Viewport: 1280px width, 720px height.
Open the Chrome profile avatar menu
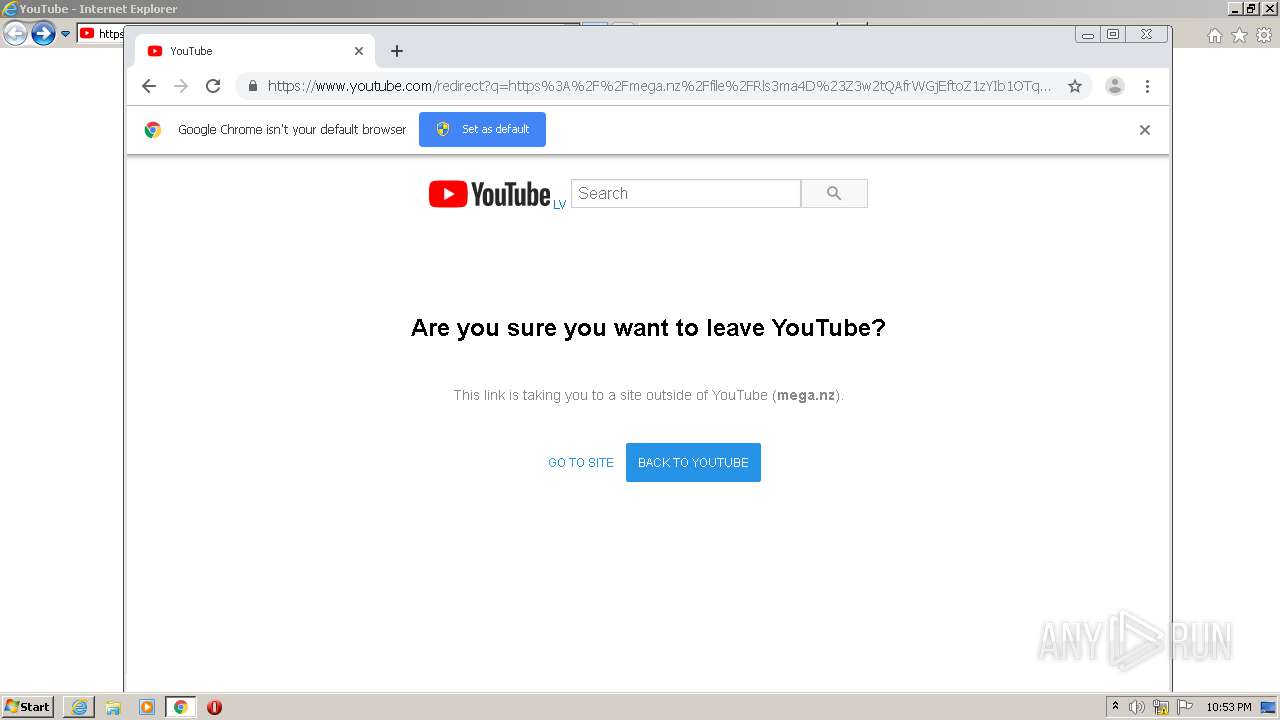pos(1115,86)
